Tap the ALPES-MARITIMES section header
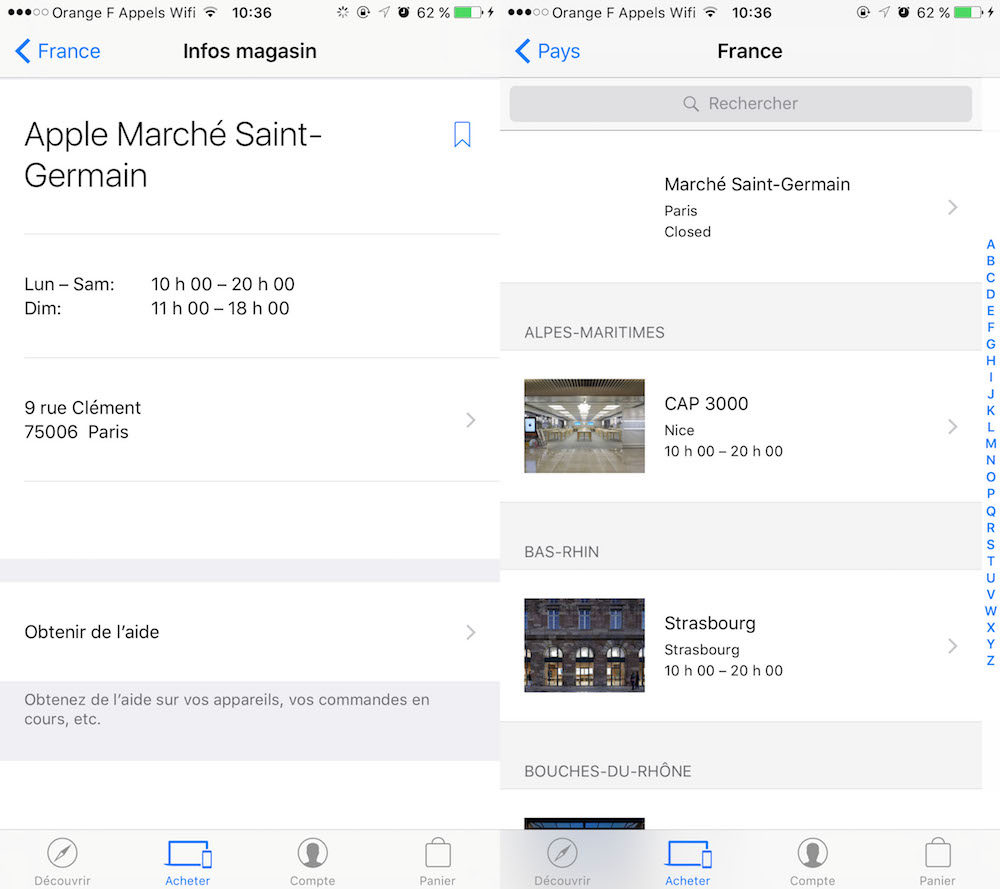 [x=594, y=332]
